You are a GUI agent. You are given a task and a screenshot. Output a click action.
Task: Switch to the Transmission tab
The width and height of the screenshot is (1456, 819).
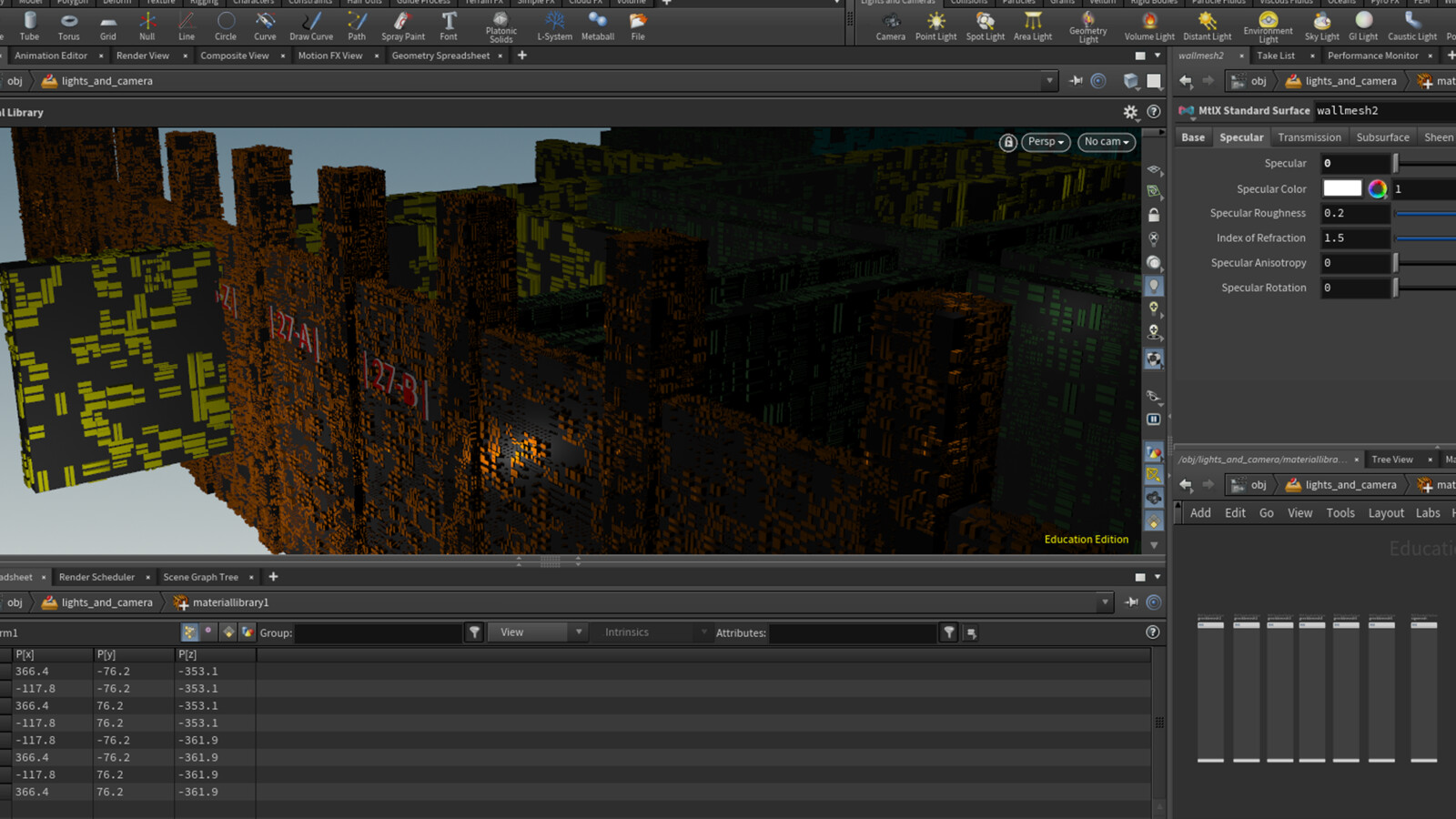click(1309, 137)
